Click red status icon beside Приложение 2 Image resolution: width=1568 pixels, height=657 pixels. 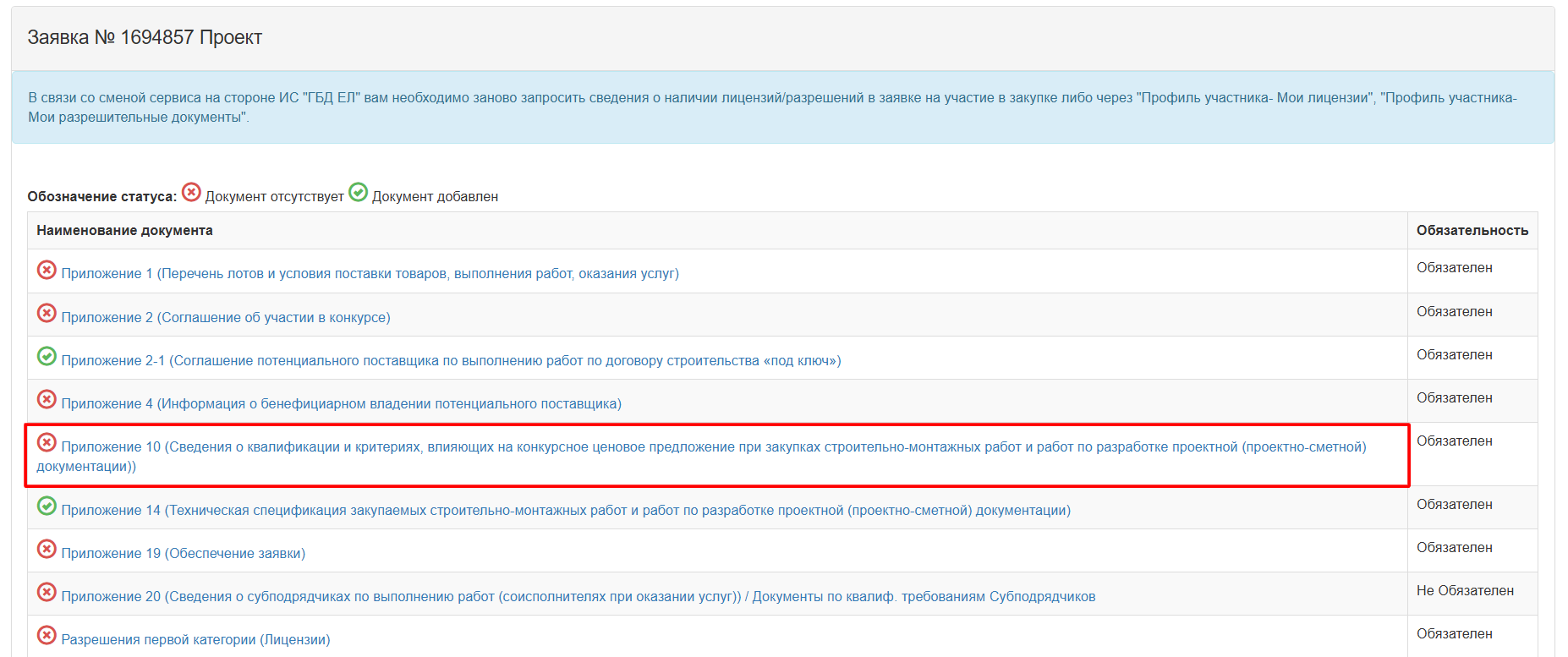[x=47, y=314]
